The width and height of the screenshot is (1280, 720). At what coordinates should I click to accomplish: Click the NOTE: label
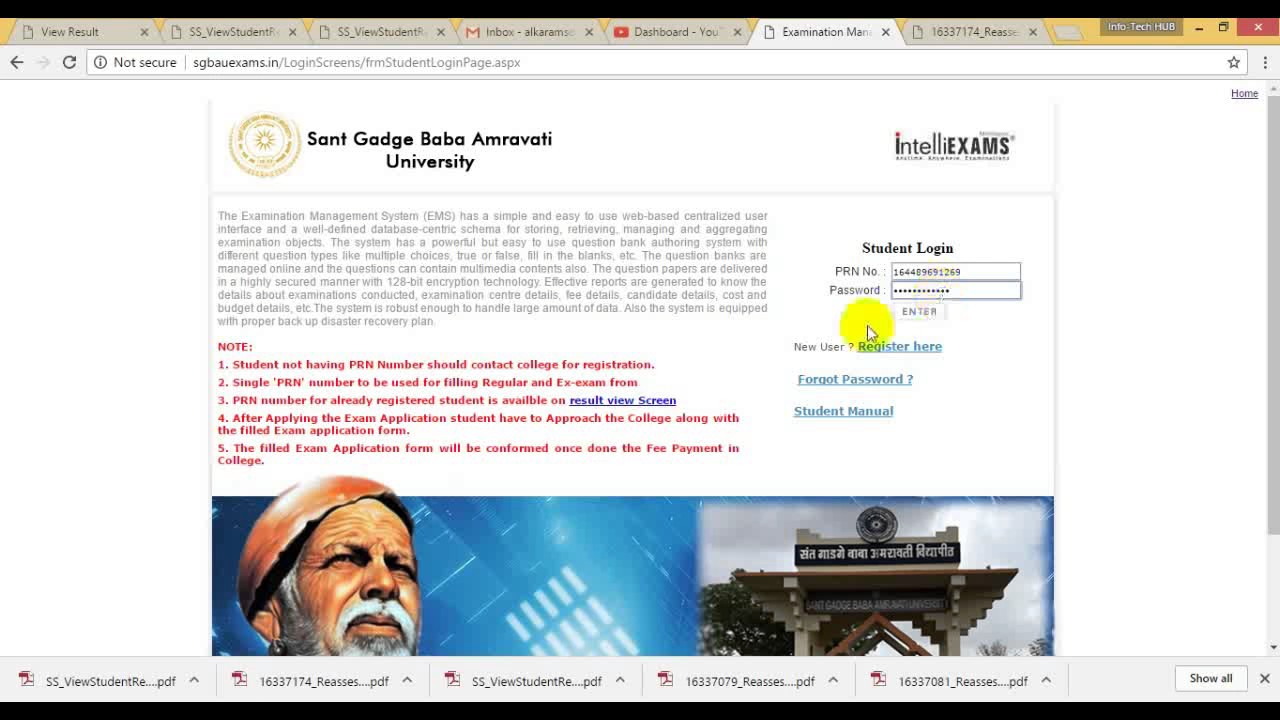[x=235, y=347]
